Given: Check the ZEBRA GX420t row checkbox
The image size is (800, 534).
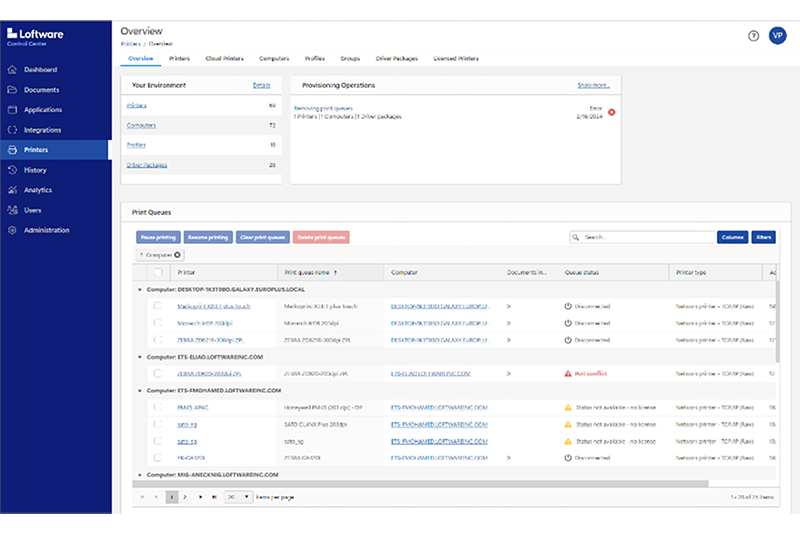Looking at the screenshot, I should click(x=158, y=458).
